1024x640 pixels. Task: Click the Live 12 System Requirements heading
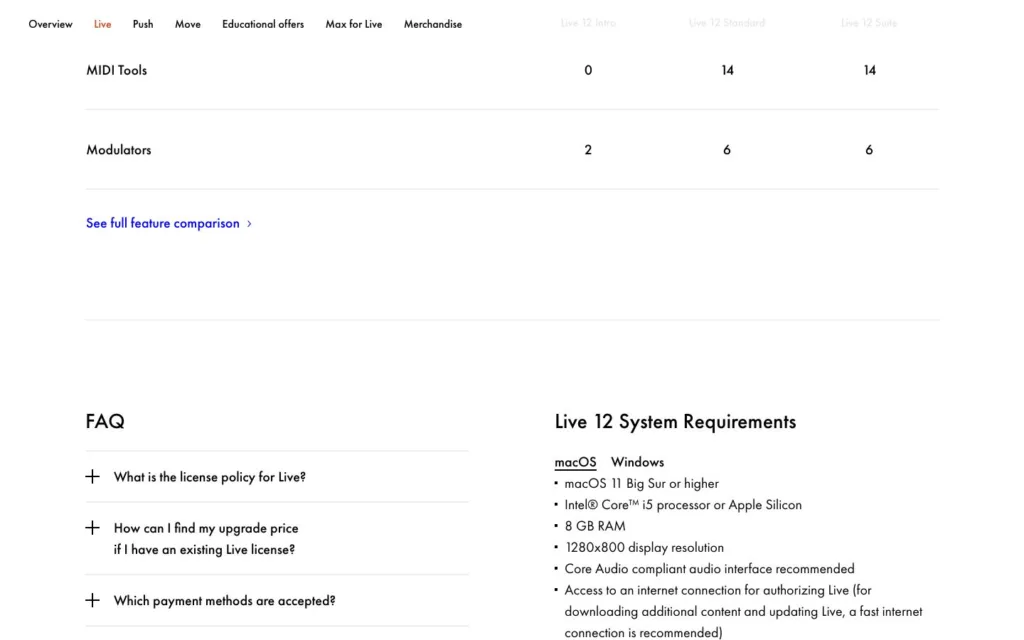click(x=675, y=422)
